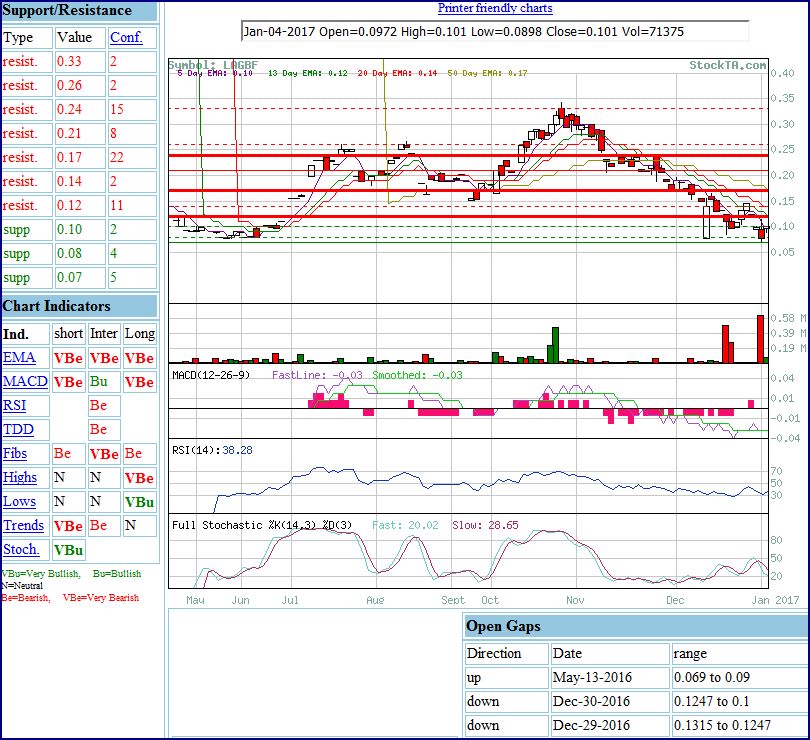Click the RSI indicator link

tap(15, 405)
